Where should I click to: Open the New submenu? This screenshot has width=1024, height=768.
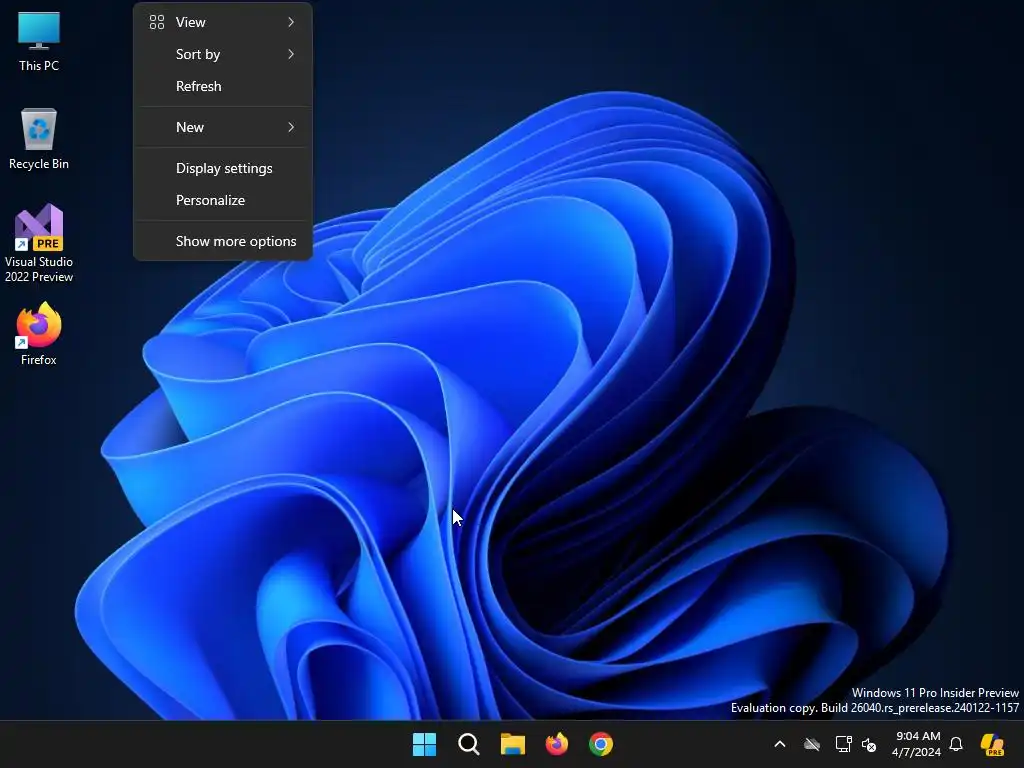223,127
